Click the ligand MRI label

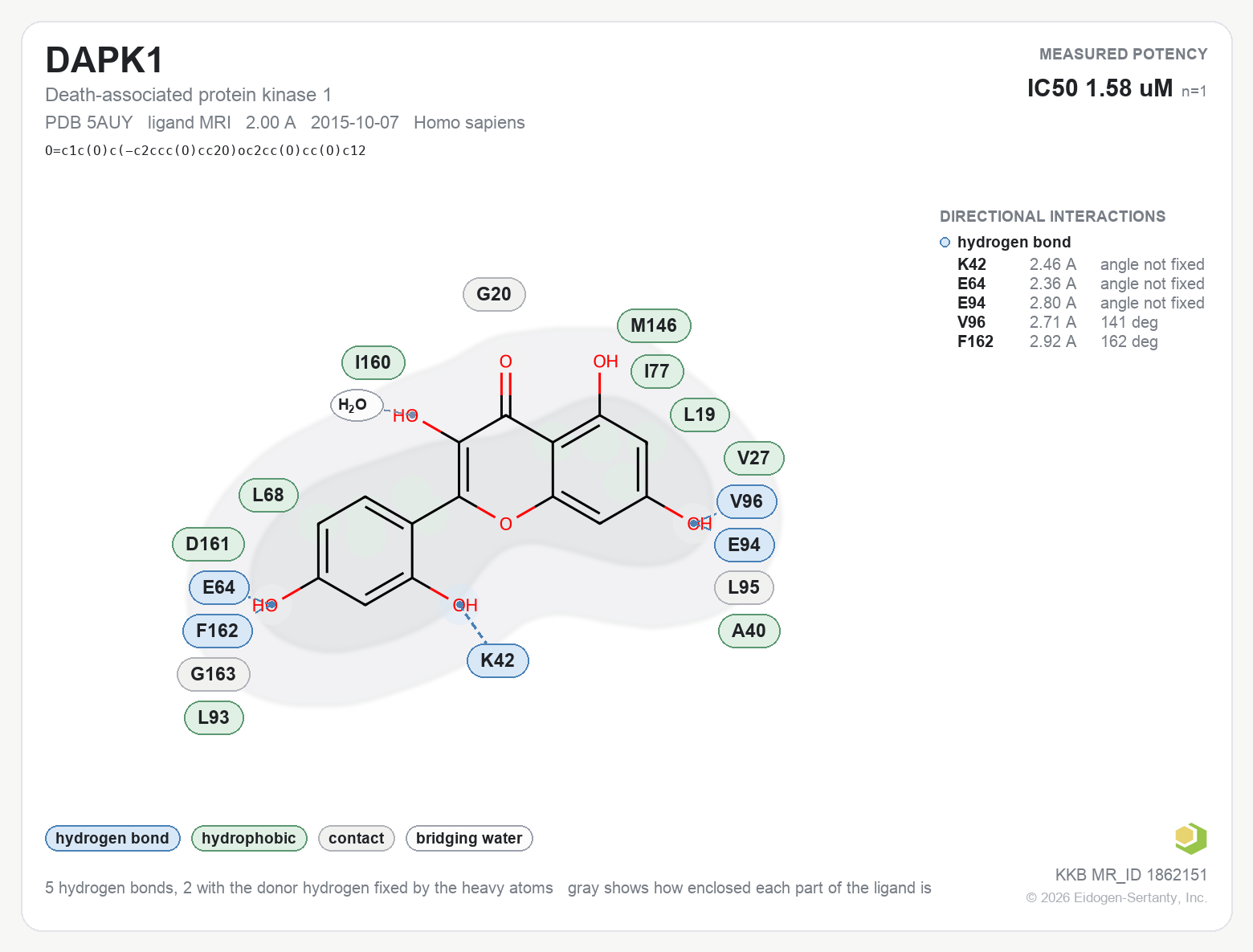coord(190,122)
